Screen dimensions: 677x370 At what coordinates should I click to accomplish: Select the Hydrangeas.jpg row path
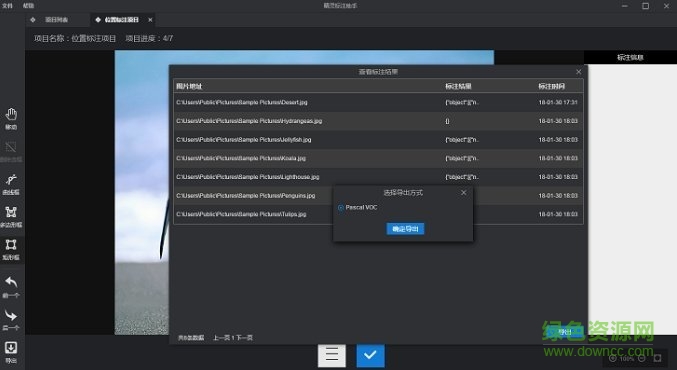pos(249,121)
